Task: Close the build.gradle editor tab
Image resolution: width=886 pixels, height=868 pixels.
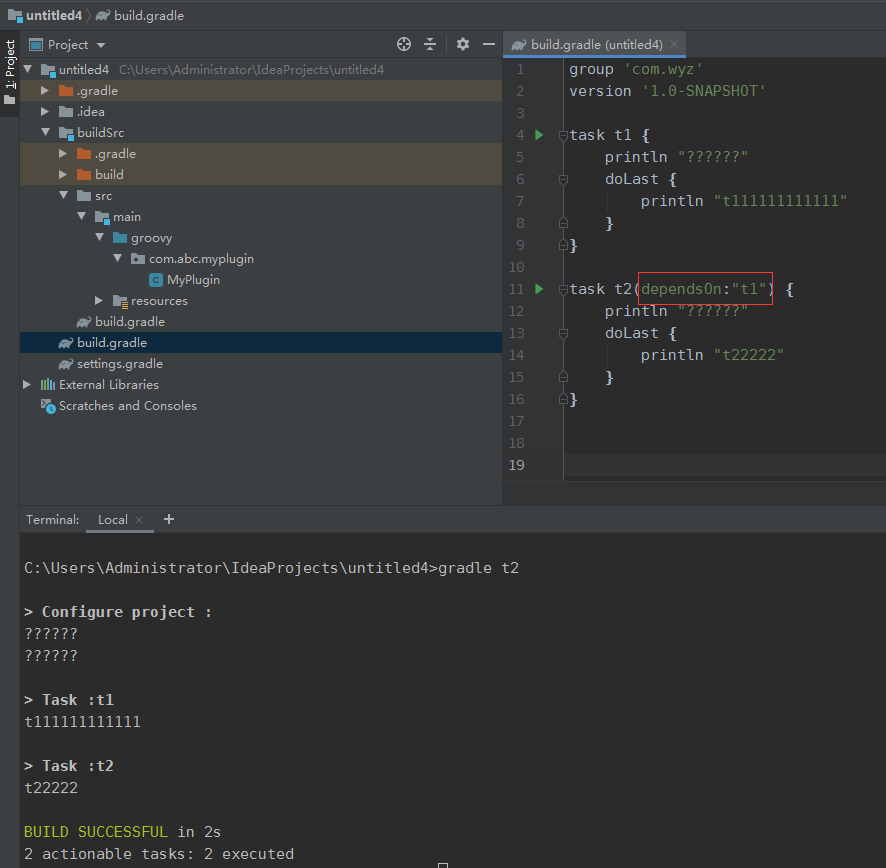Action: pos(675,44)
